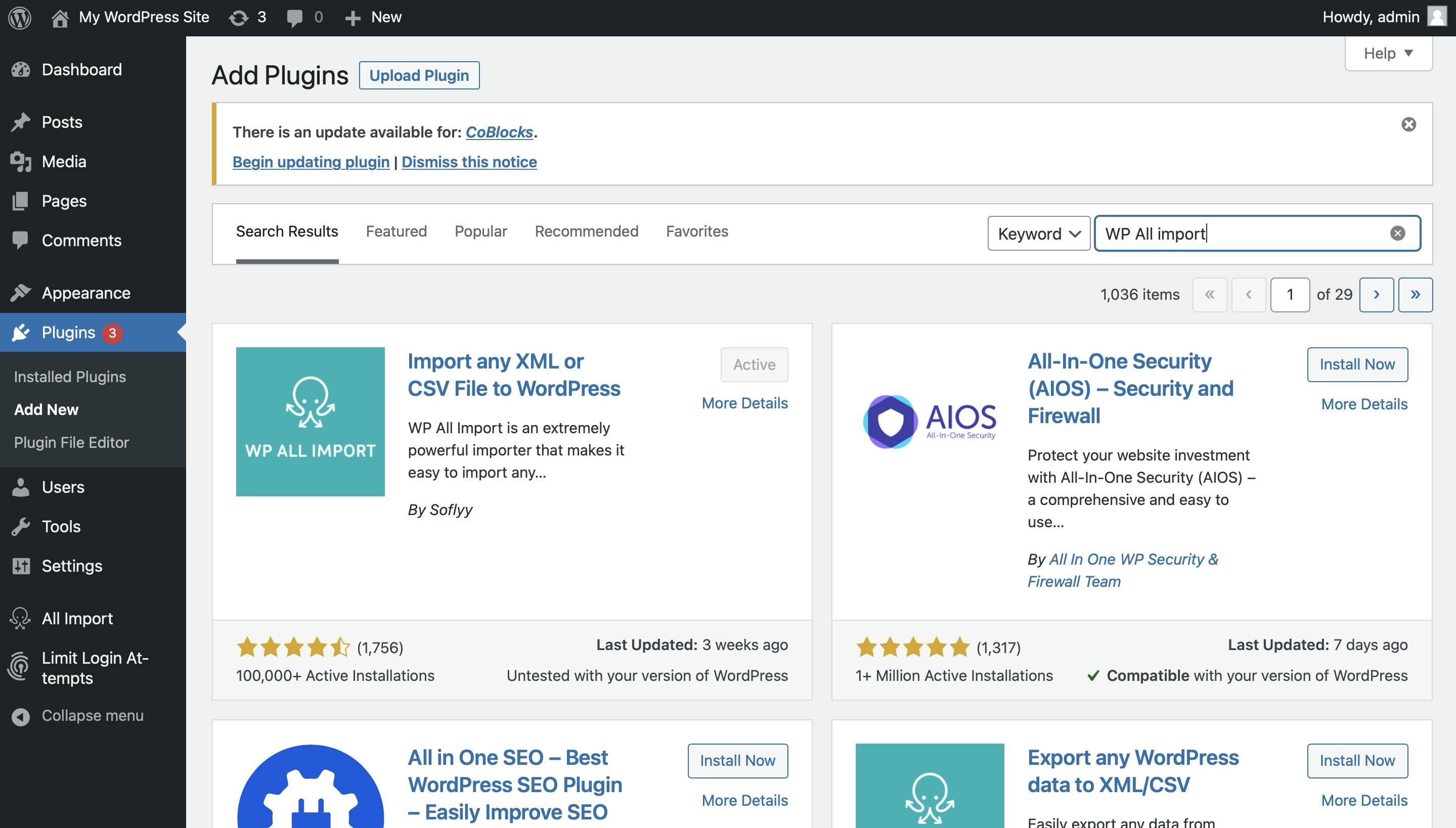Open More Details for AIOS
This screenshot has width=1456, height=828.
(1364, 404)
